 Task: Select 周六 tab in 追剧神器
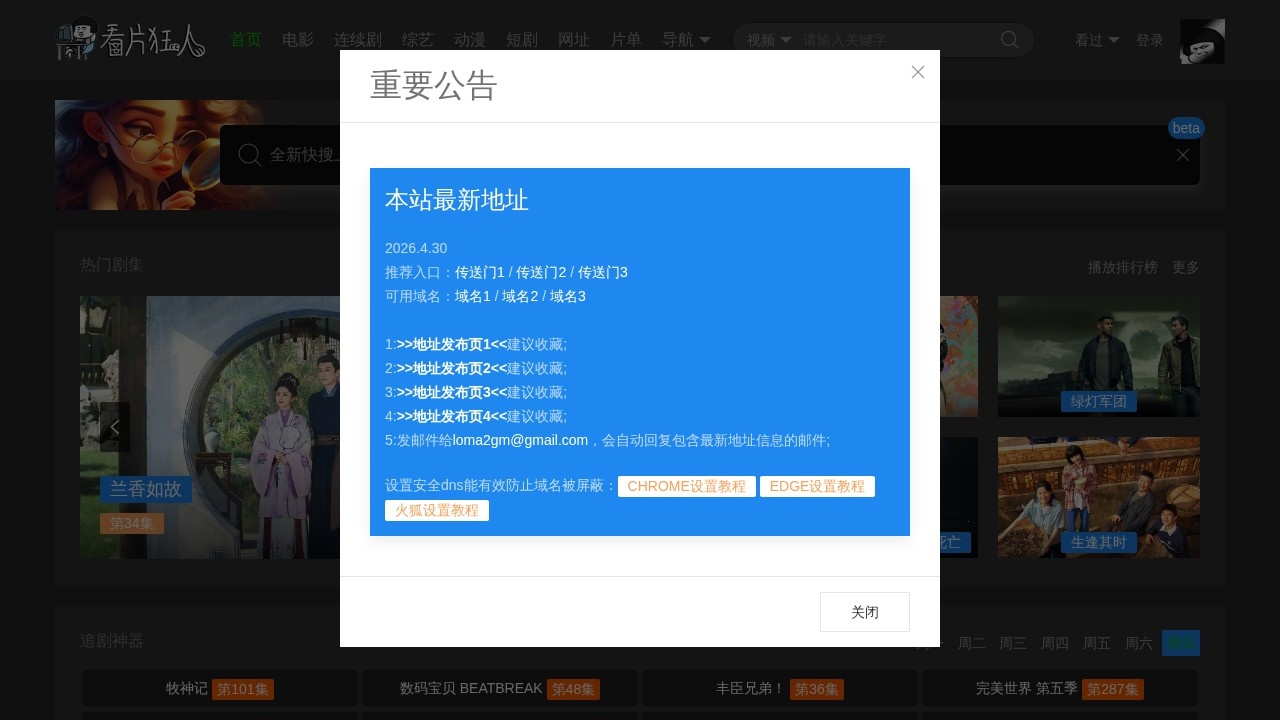(x=1139, y=643)
